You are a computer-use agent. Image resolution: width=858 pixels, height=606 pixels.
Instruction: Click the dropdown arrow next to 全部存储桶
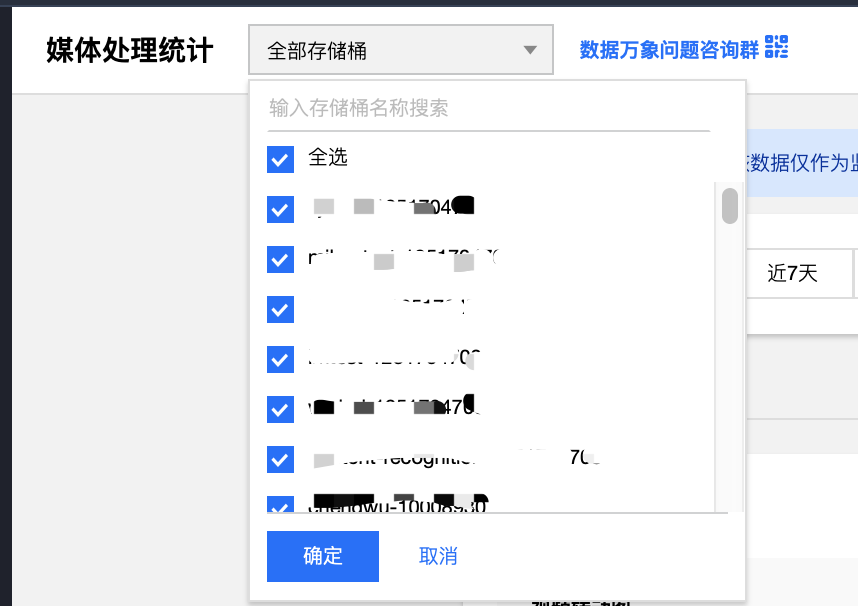point(529,50)
